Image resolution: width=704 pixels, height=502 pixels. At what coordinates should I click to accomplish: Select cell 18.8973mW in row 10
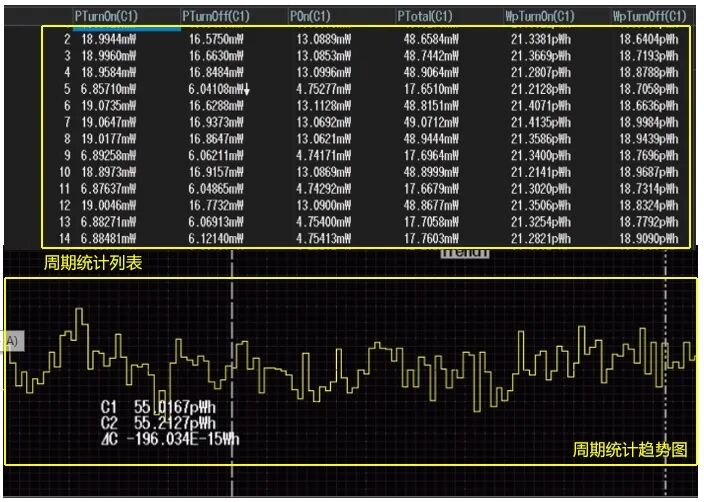click(x=109, y=172)
